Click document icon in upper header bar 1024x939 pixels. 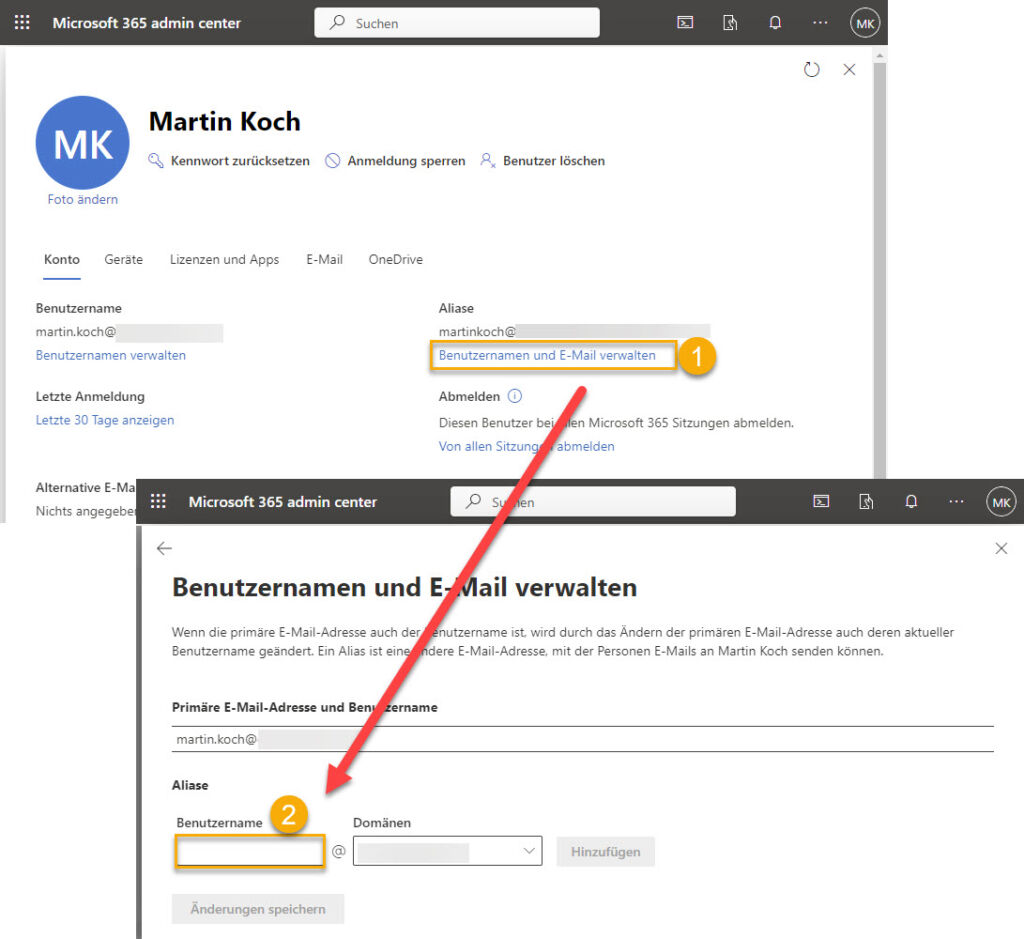pos(730,23)
